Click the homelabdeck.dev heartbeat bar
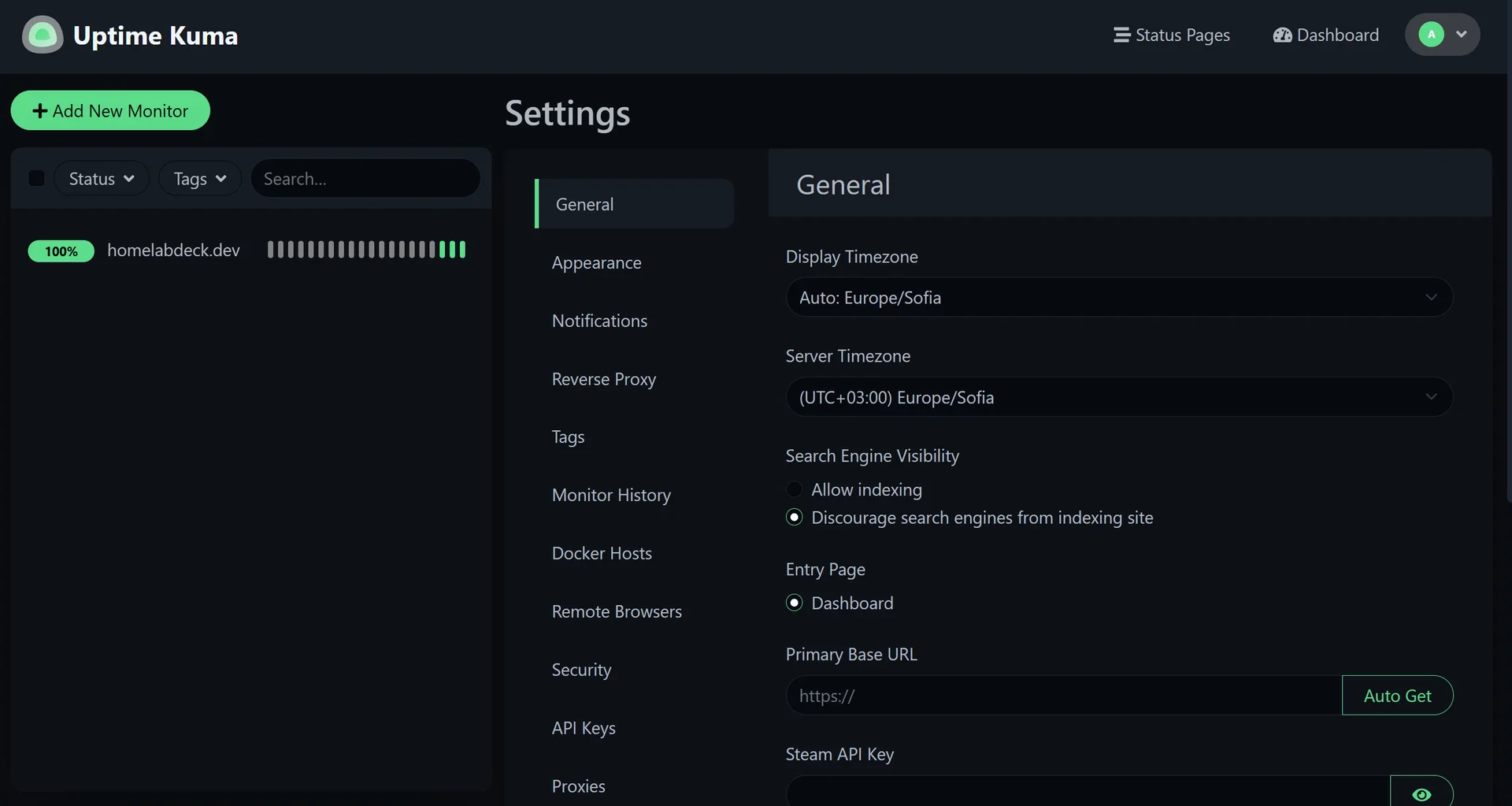 point(366,250)
